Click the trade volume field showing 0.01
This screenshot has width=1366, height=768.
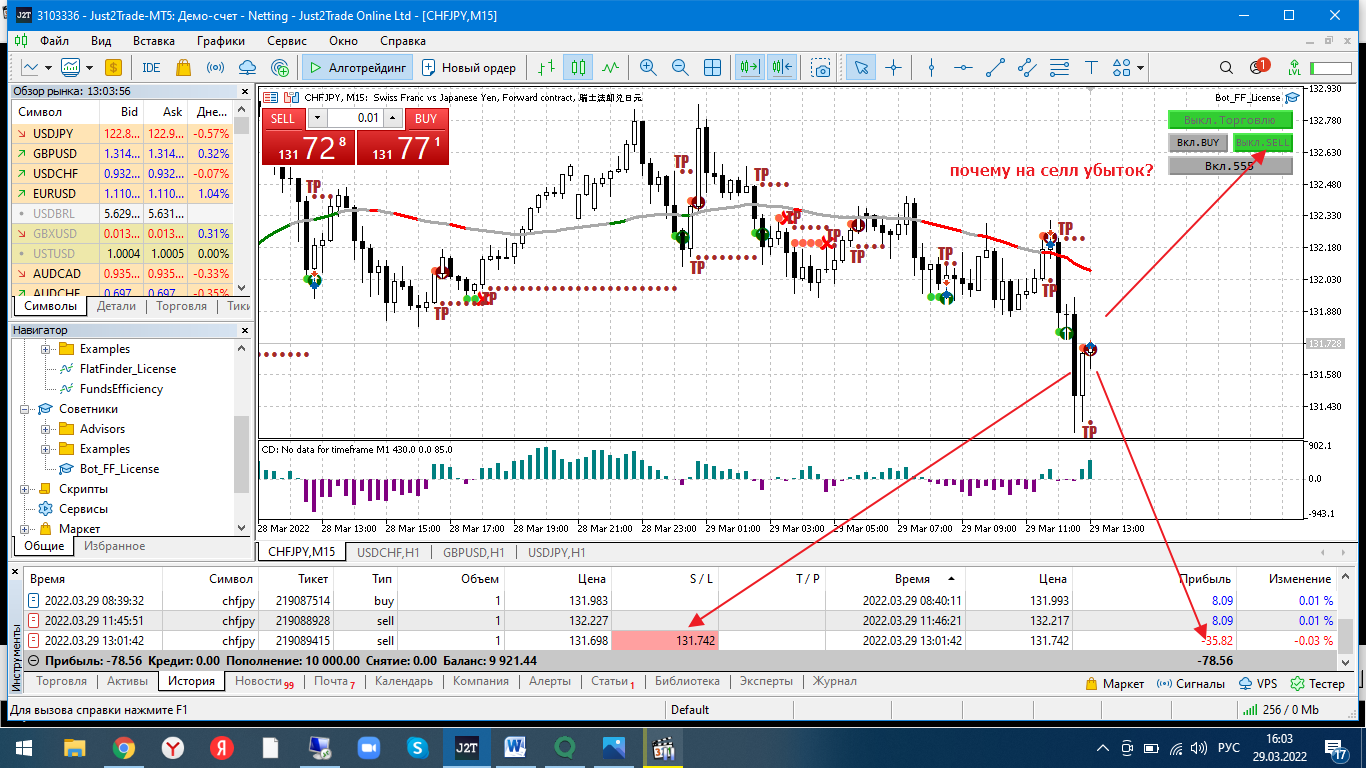point(356,118)
